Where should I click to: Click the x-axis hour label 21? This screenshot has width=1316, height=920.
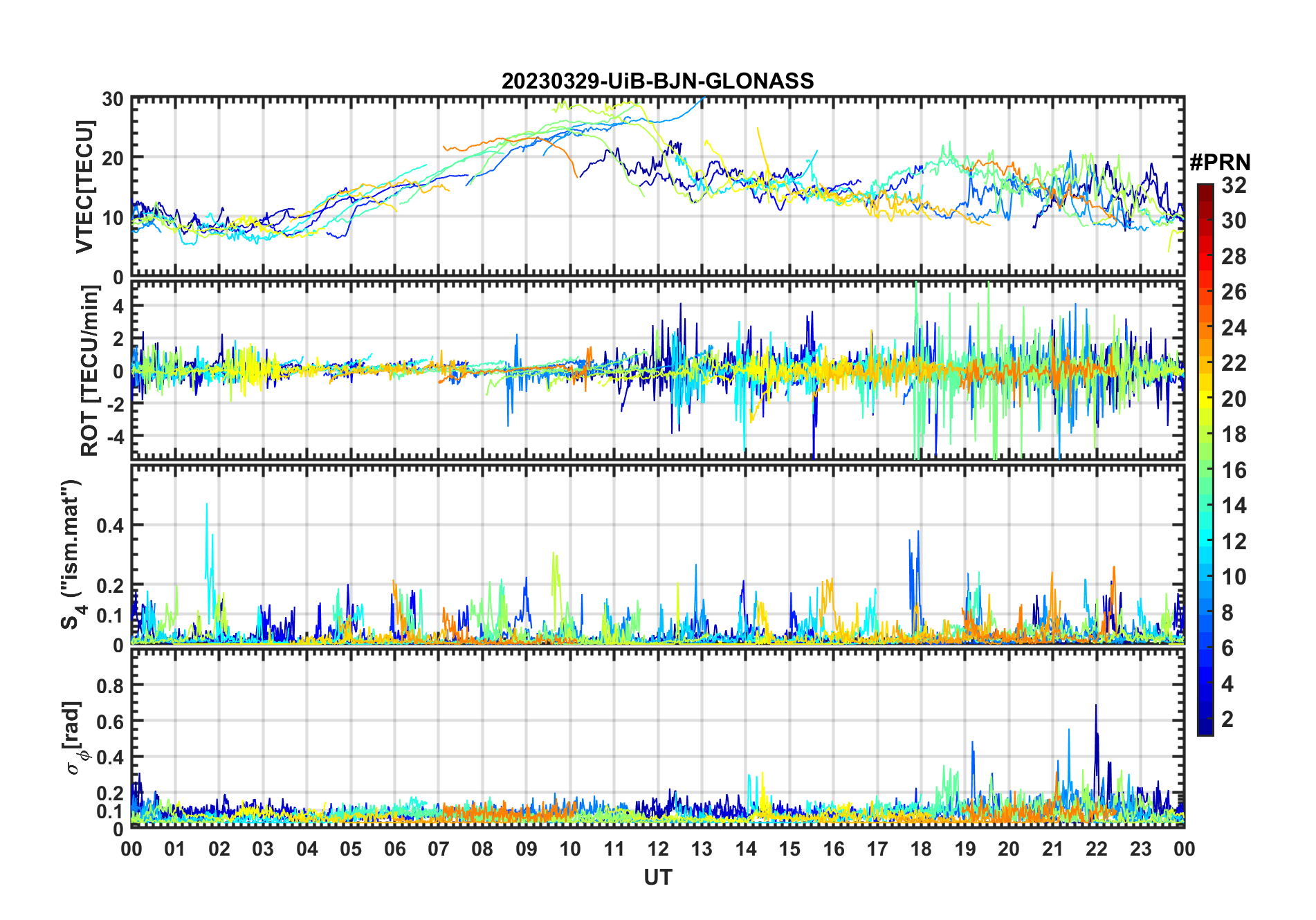coord(1052,849)
